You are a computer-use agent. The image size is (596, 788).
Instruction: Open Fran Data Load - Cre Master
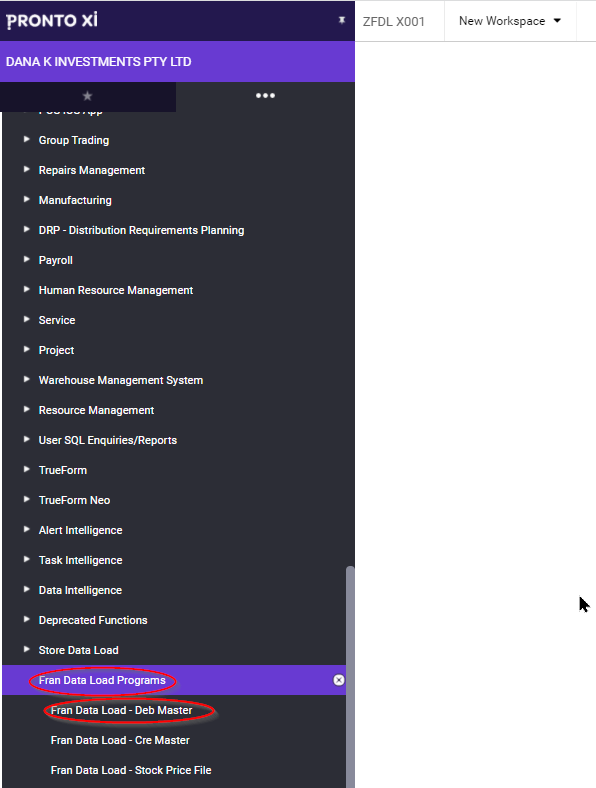pos(120,740)
